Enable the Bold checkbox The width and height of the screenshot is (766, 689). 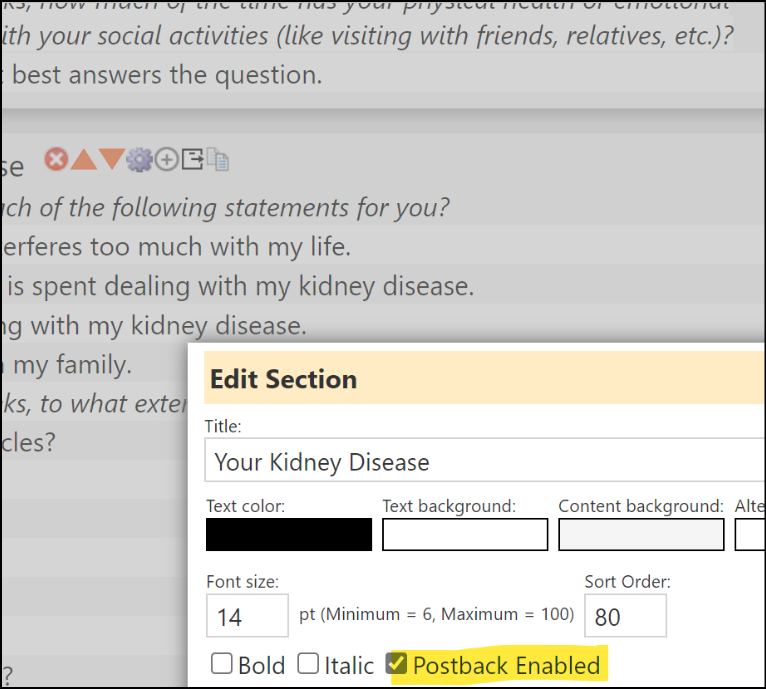(x=222, y=664)
